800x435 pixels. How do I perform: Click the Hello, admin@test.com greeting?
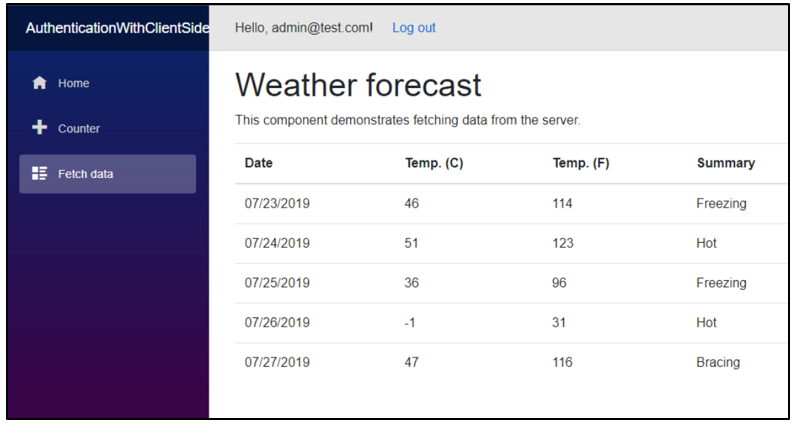pyautogui.click(x=303, y=28)
